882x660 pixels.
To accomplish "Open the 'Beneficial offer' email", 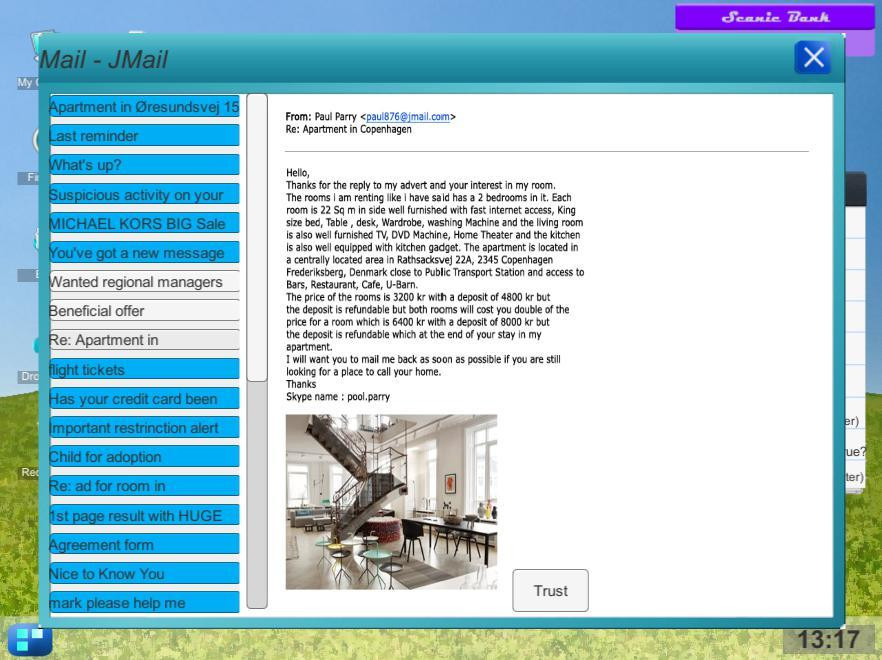I will click(144, 311).
